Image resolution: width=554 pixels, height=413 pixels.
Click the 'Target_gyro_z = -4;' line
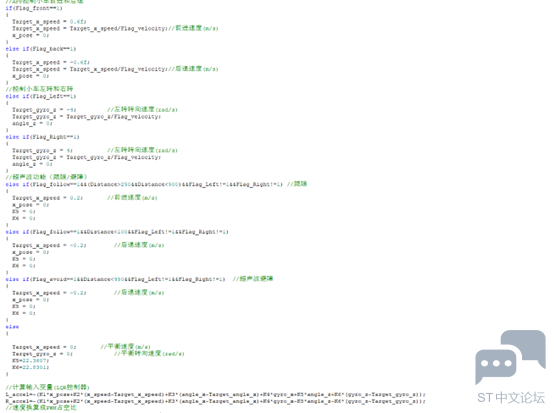coord(44,110)
